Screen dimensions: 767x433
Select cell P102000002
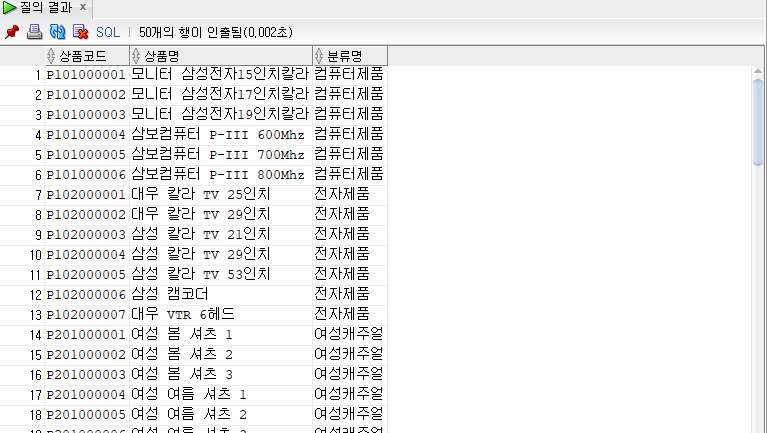tap(87, 215)
